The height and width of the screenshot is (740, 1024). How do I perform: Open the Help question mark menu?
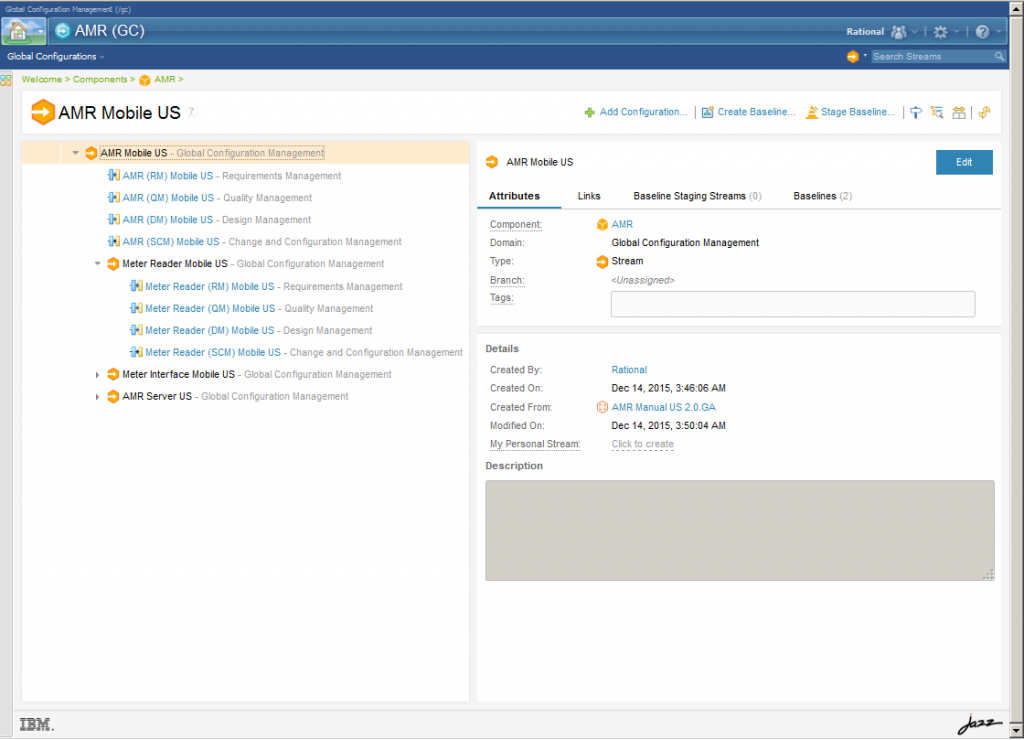pos(982,31)
